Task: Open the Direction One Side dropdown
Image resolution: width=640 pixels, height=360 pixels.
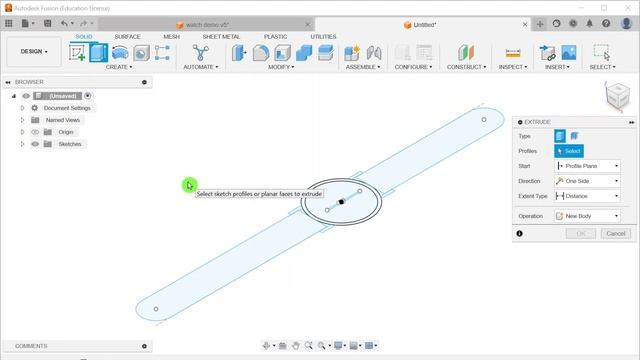Action: point(587,181)
